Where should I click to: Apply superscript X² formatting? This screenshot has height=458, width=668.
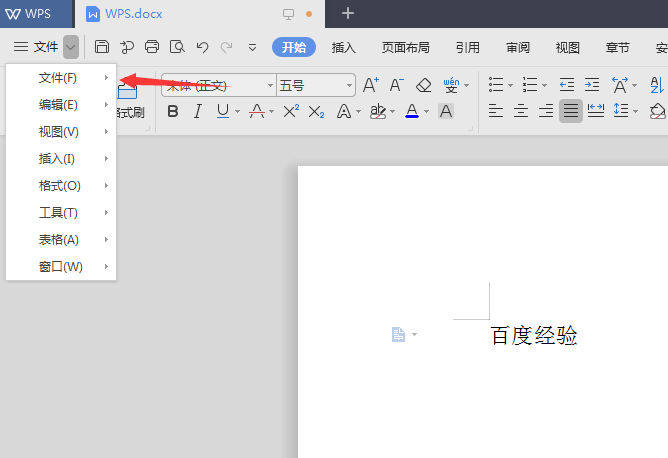(291, 112)
